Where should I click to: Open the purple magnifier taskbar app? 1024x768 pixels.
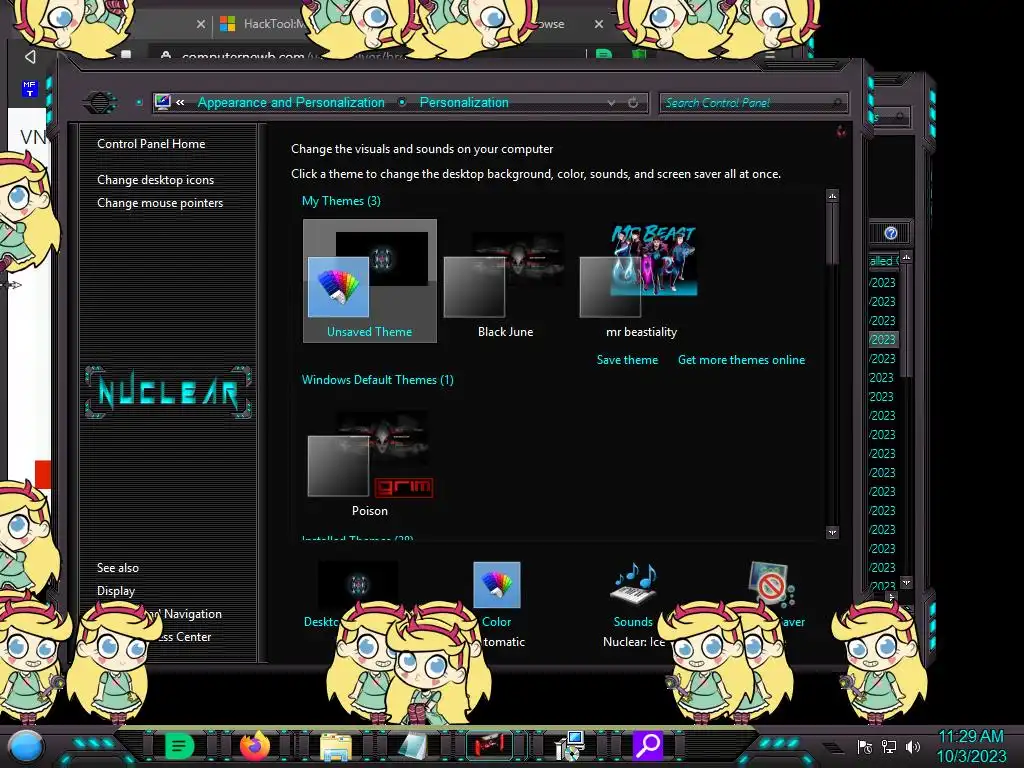(x=647, y=745)
